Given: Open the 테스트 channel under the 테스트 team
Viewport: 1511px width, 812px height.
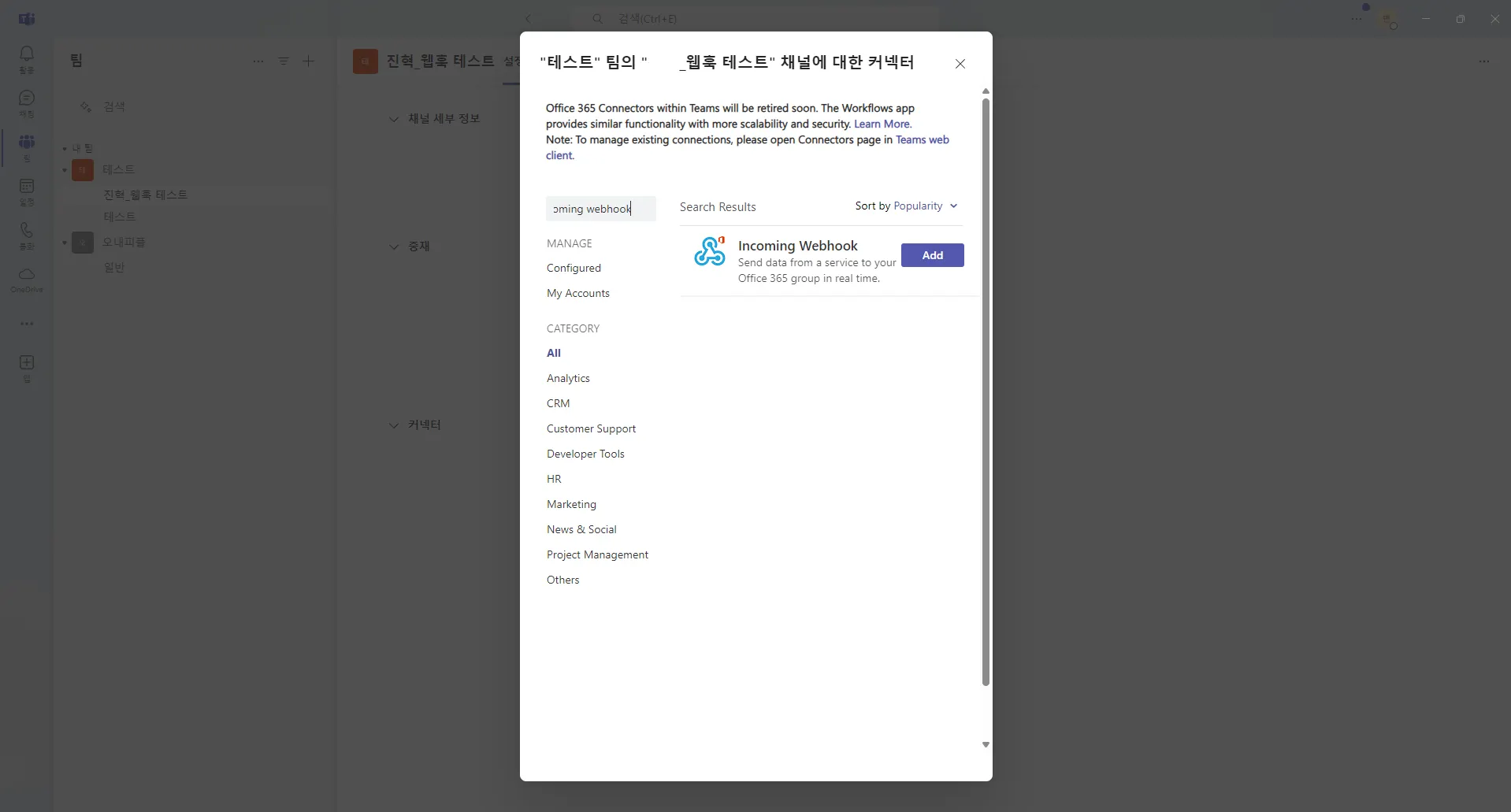Looking at the screenshot, I should [x=120, y=217].
